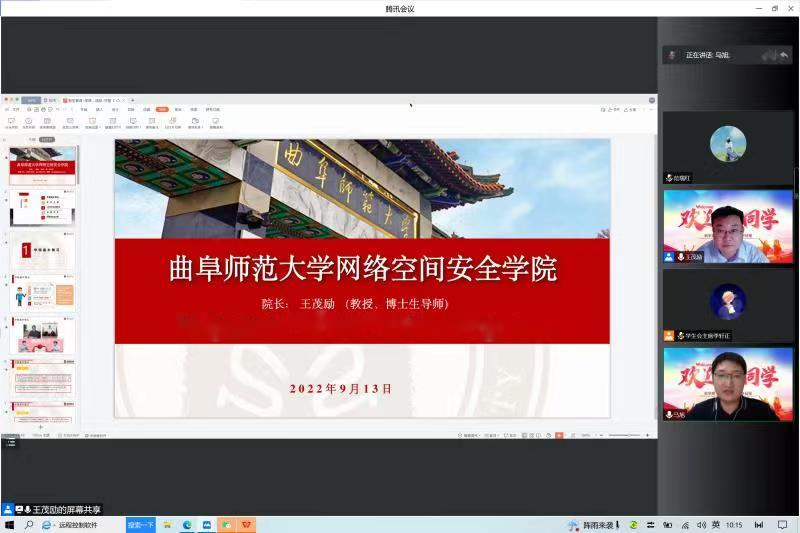Click the 搜索一下 search button
800x533 pixels.
coord(141,525)
